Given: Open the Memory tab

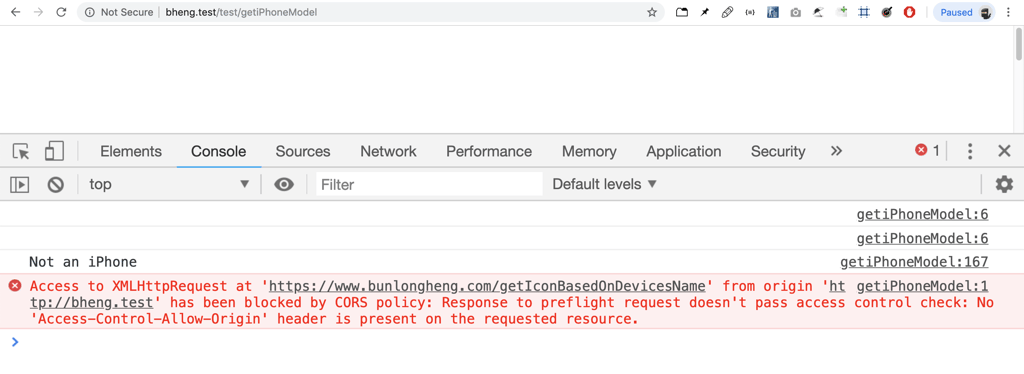Looking at the screenshot, I should point(589,151).
